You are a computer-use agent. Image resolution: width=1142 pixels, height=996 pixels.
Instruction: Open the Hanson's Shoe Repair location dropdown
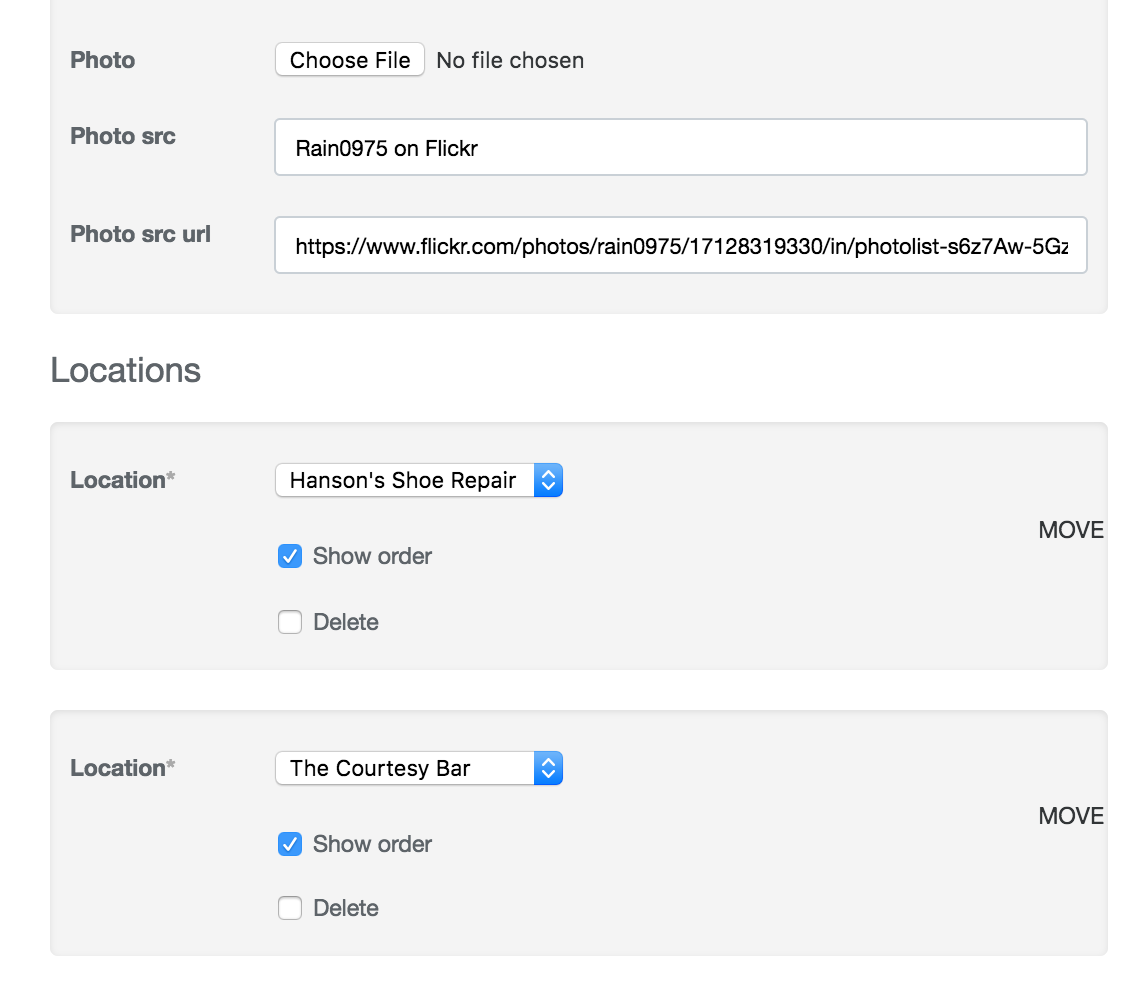419,480
